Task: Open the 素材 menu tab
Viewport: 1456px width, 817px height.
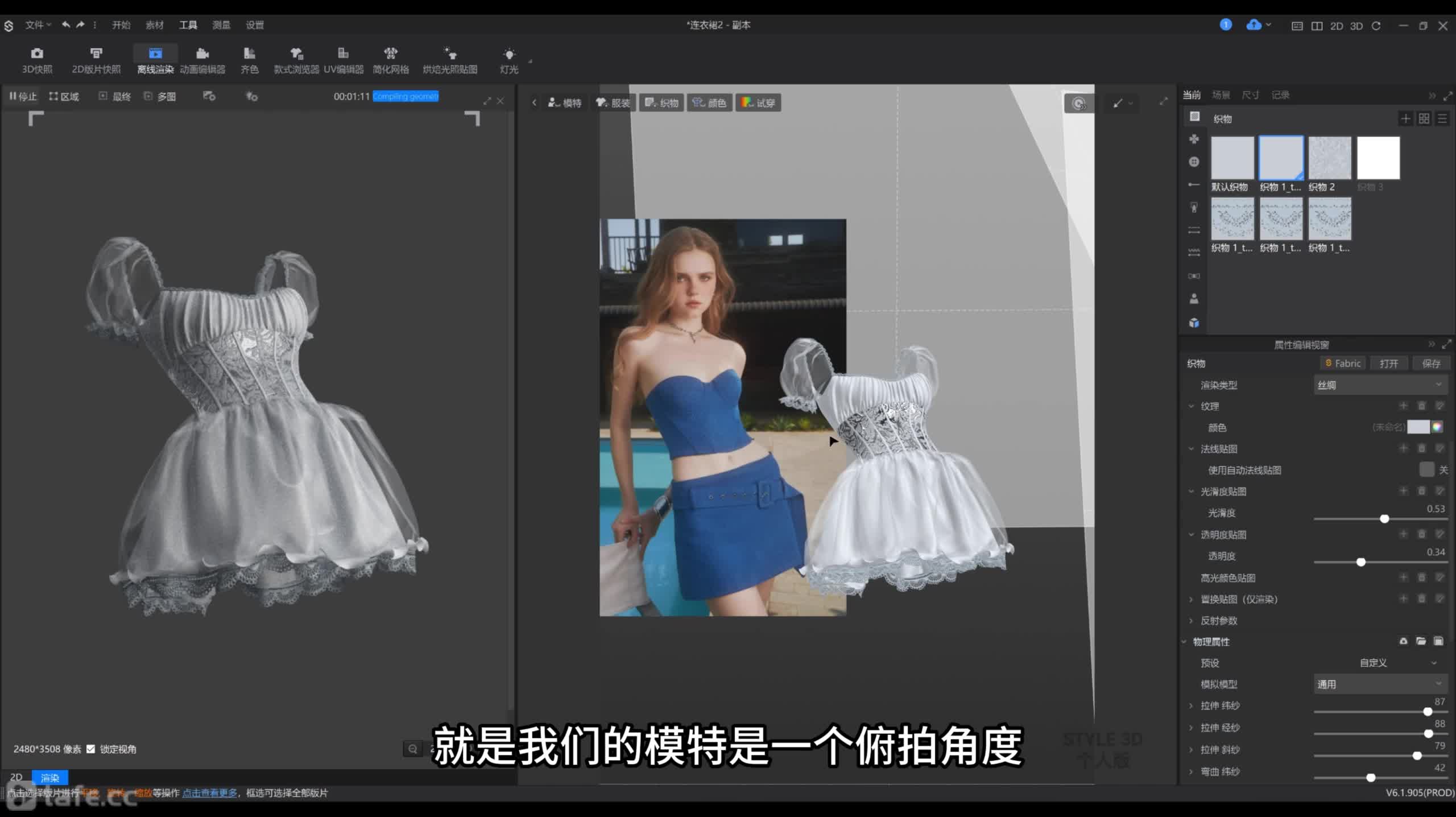Action: pos(154,24)
